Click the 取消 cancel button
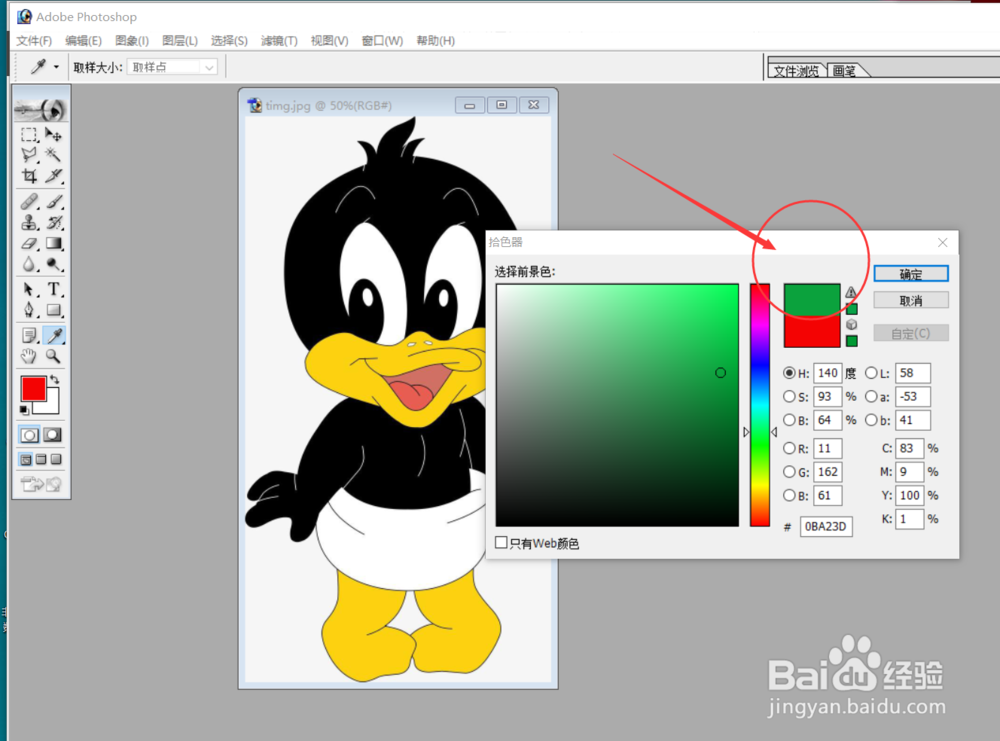The height and width of the screenshot is (741, 1000). pos(911,300)
